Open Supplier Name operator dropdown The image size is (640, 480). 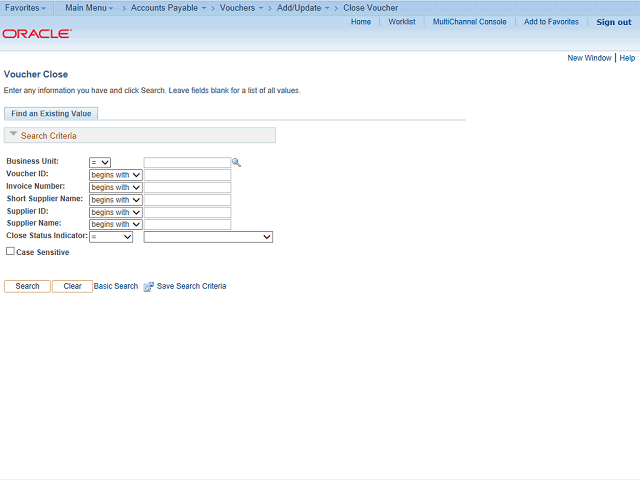(116, 224)
